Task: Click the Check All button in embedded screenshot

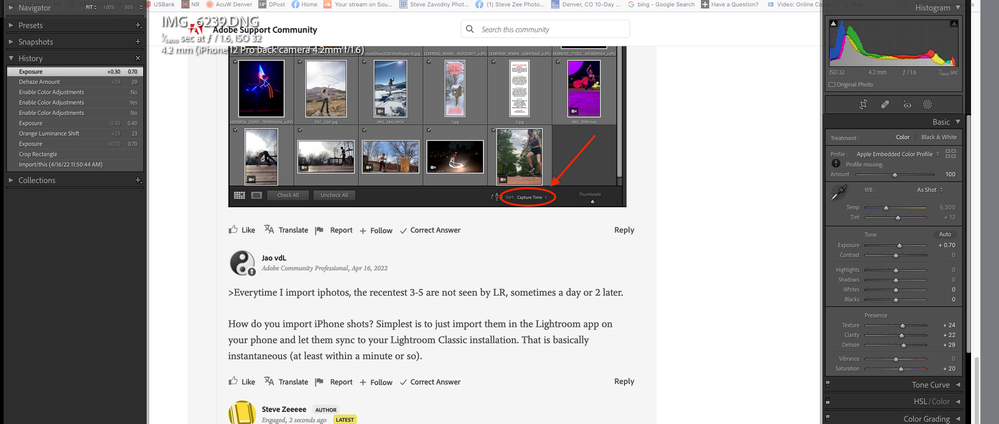Action: [x=288, y=195]
